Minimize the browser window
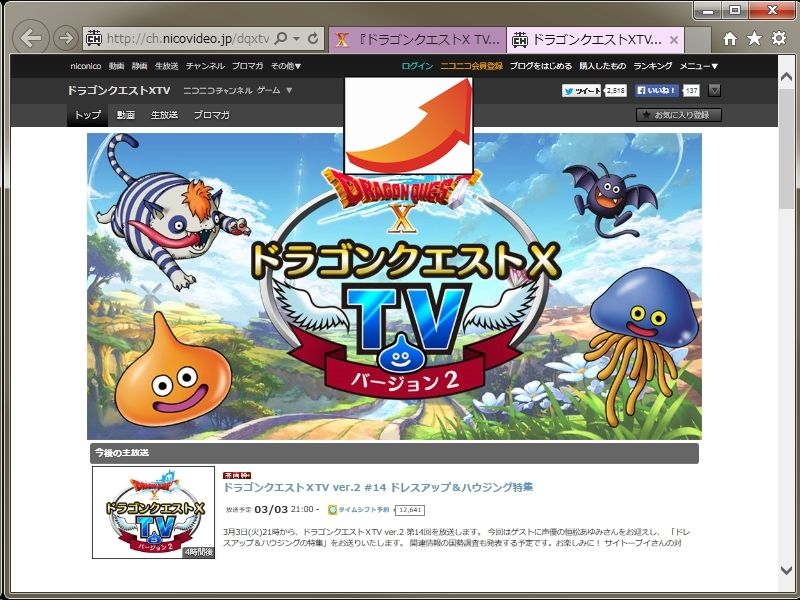Viewport: 800px width, 600px height. [x=707, y=10]
